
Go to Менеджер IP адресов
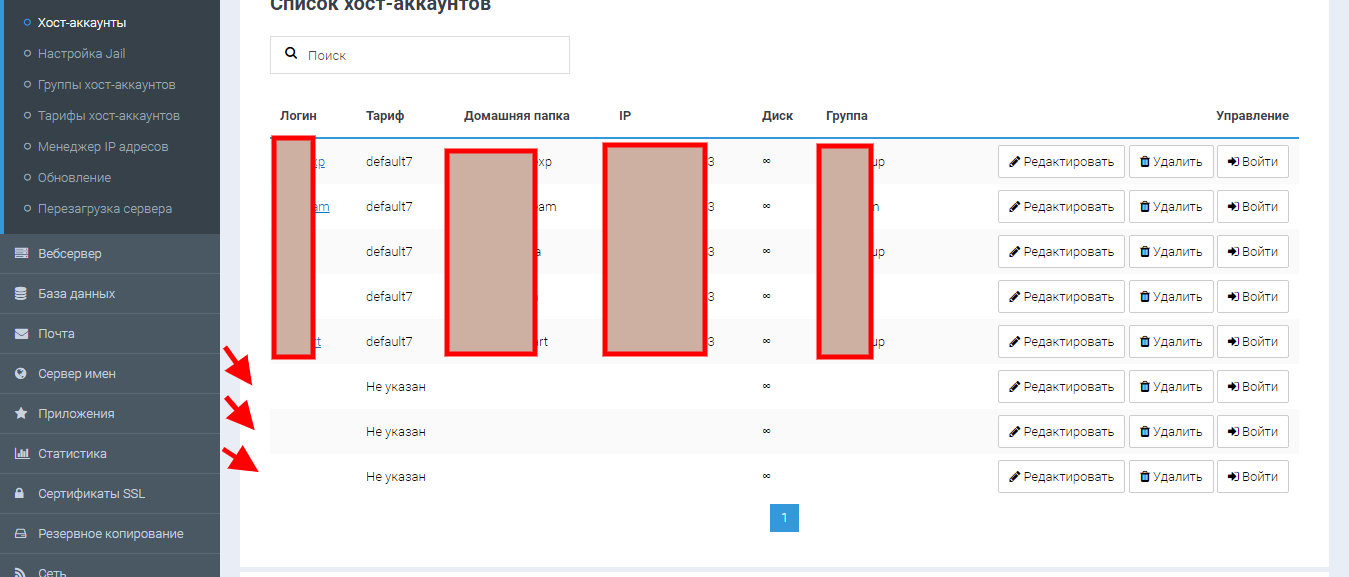pos(102,146)
